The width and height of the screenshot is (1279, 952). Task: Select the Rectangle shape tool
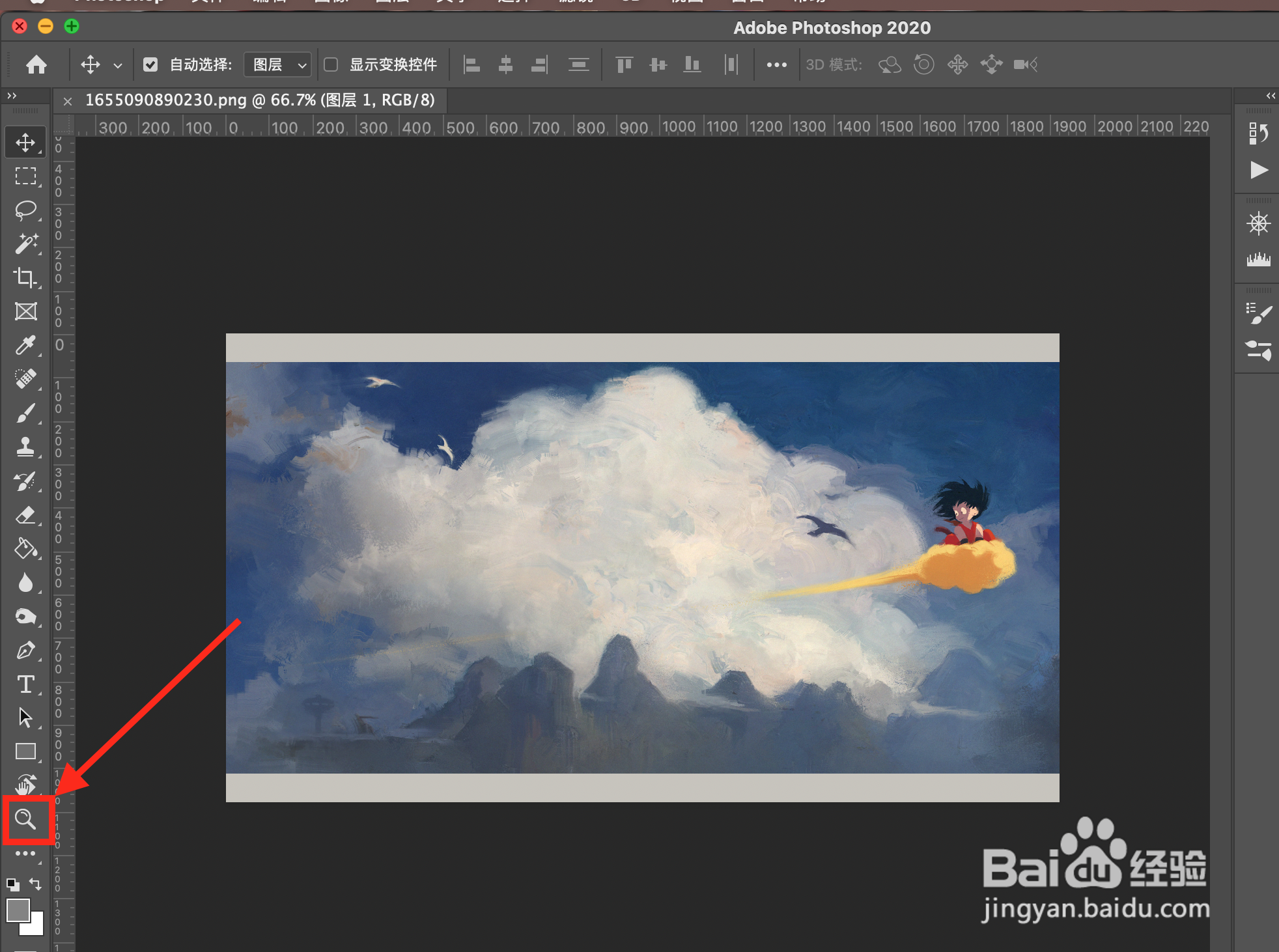[25, 751]
